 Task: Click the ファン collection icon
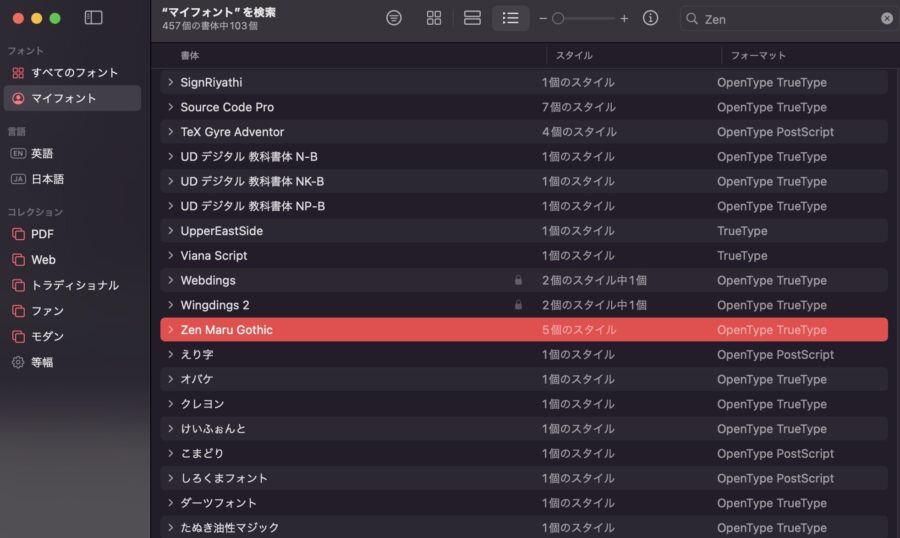tap(18, 311)
